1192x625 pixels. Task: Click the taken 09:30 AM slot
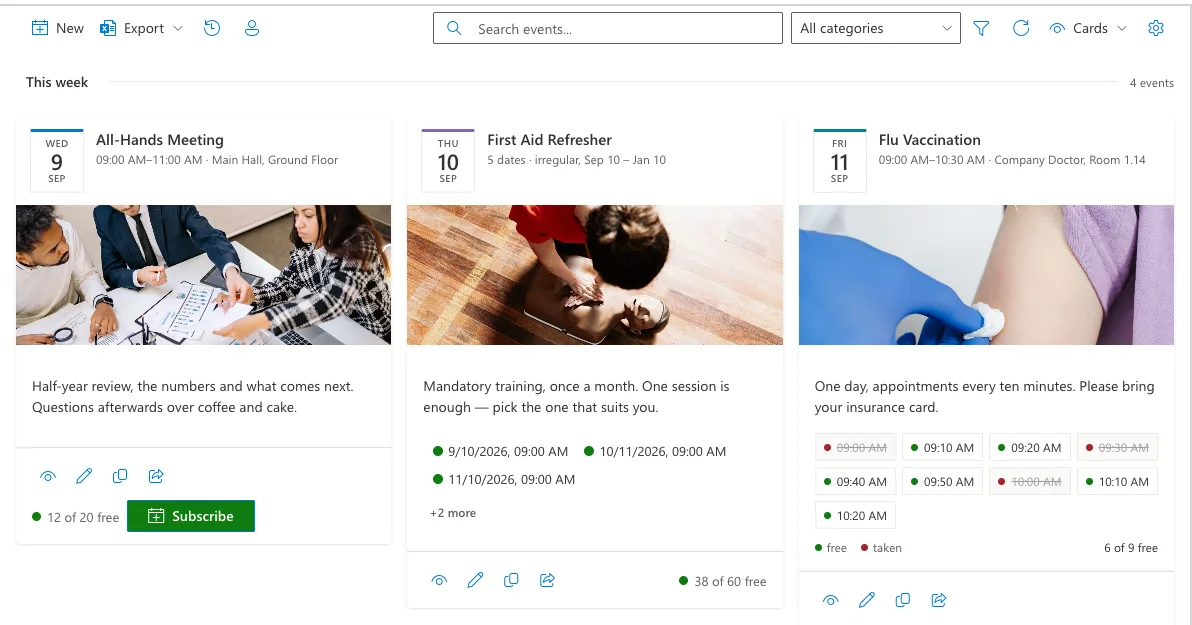pyautogui.click(x=1118, y=448)
